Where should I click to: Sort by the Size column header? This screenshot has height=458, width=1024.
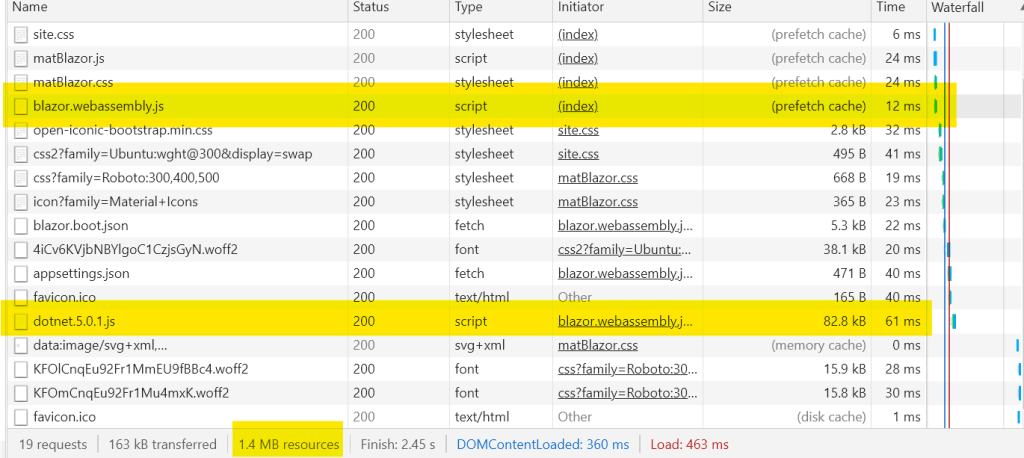click(720, 8)
